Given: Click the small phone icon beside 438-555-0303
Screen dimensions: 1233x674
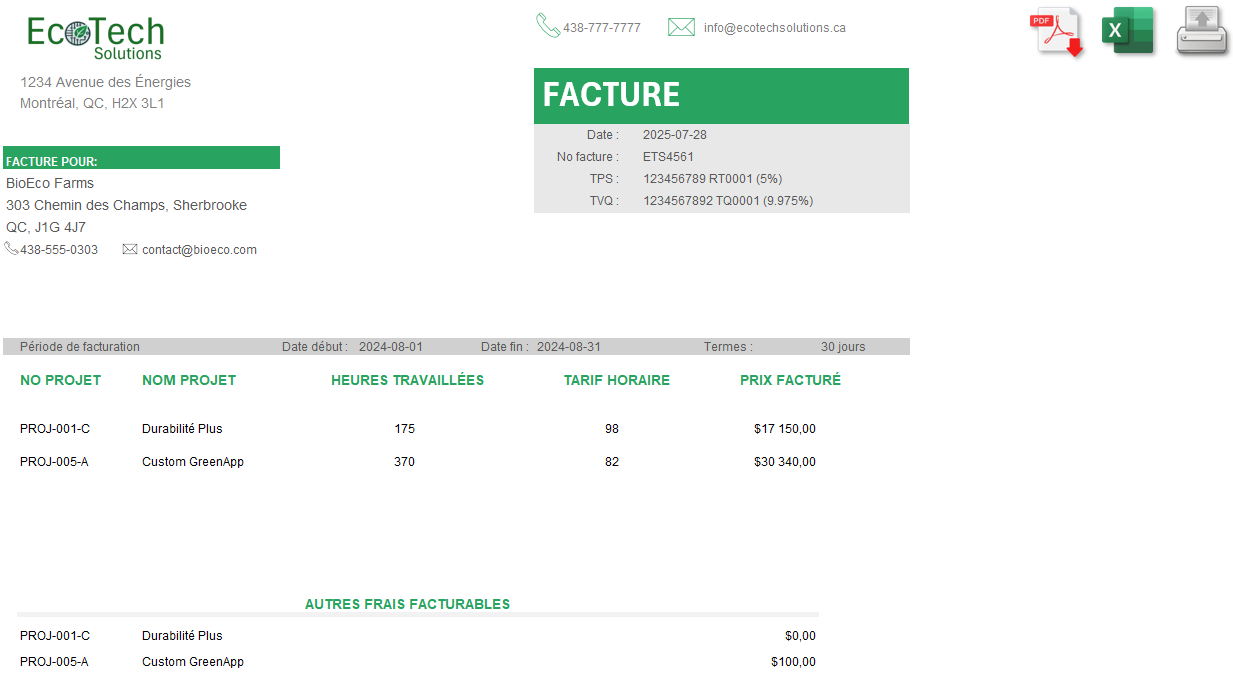Looking at the screenshot, I should 11,249.
